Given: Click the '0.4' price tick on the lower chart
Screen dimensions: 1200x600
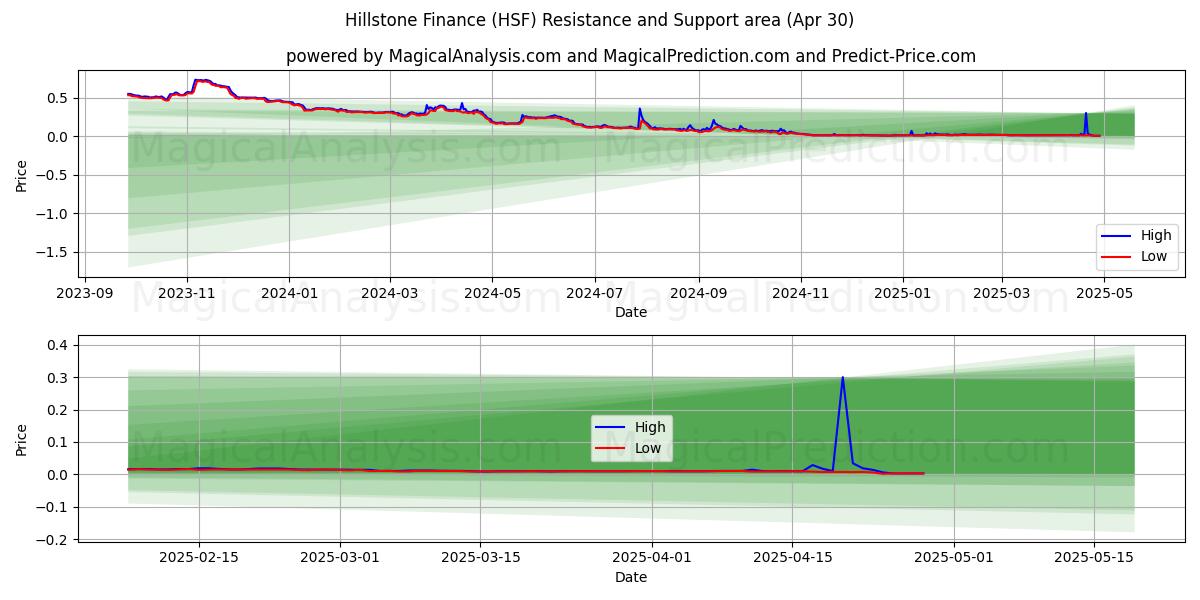Looking at the screenshot, I should click(60, 345).
